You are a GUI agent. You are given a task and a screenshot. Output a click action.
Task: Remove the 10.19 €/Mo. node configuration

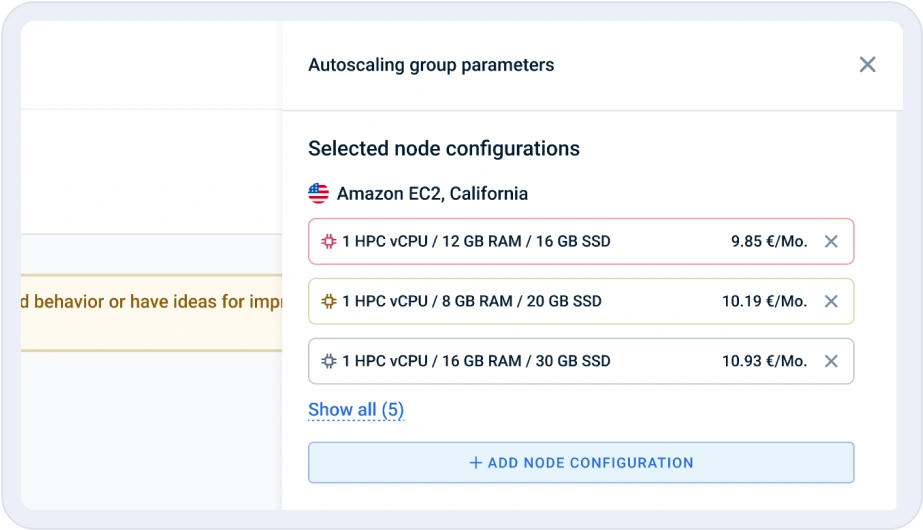[830, 301]
